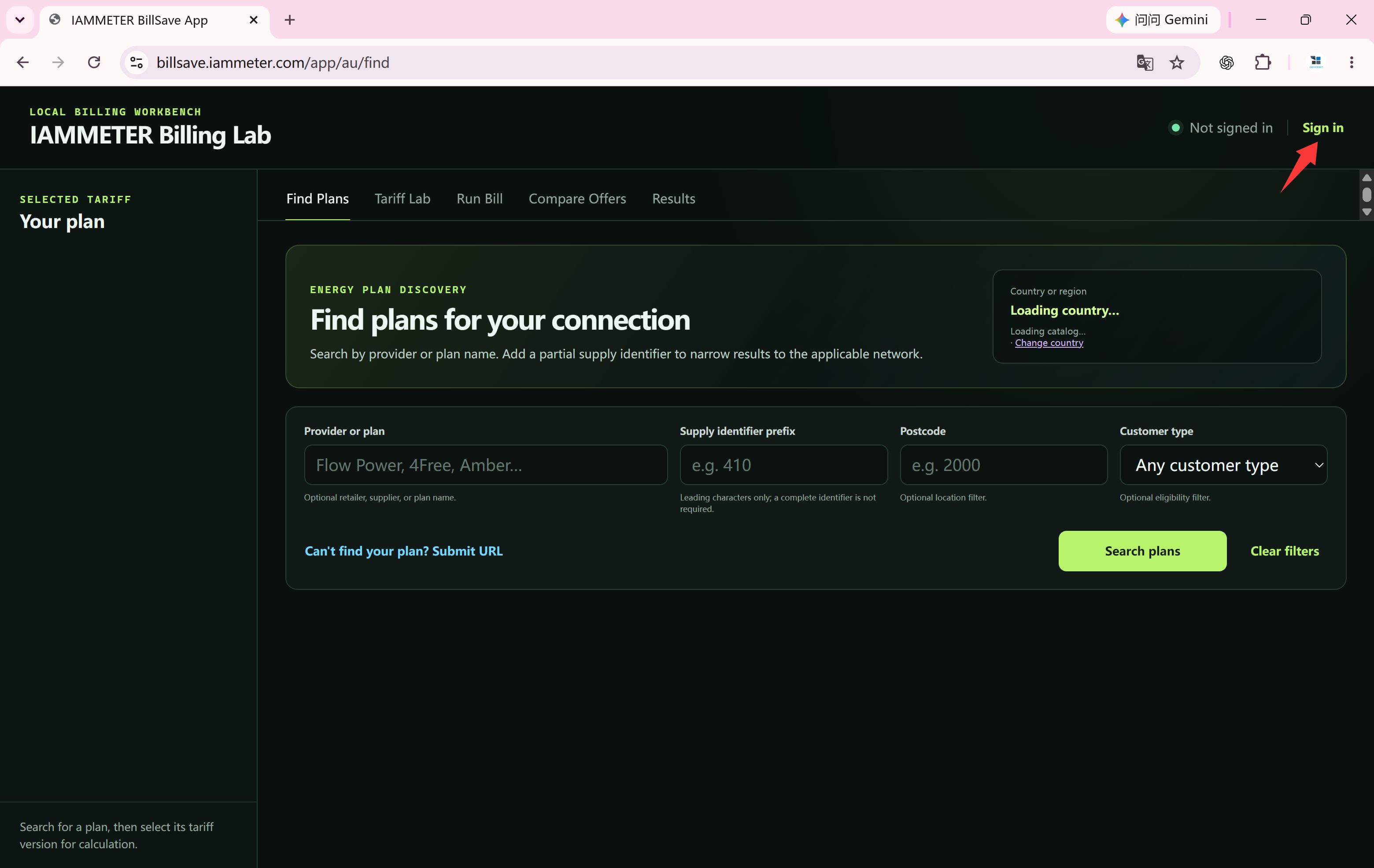The image size is (1374, 868).
Task: Click the Not signed in status text
Action: pos(1231,128)
